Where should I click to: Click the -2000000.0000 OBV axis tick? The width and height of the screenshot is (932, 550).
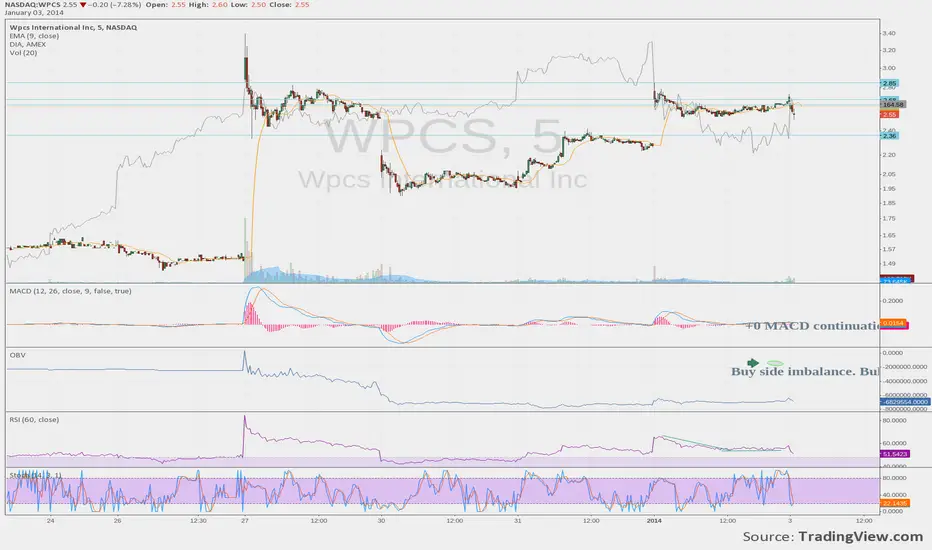905,367
